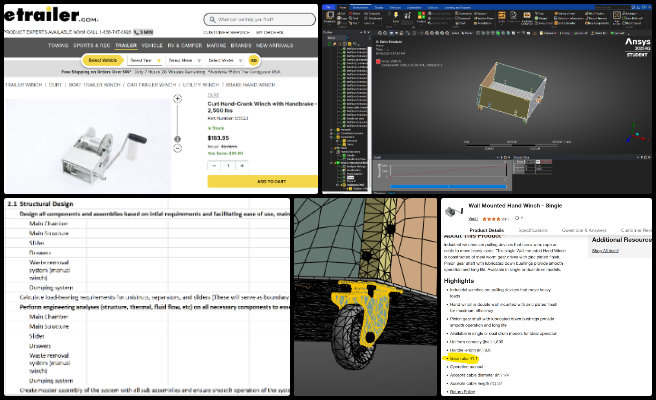Screen dimensions: 656x400
Task: Type in the etrailer search field
Action: click(x=260, y=19)
